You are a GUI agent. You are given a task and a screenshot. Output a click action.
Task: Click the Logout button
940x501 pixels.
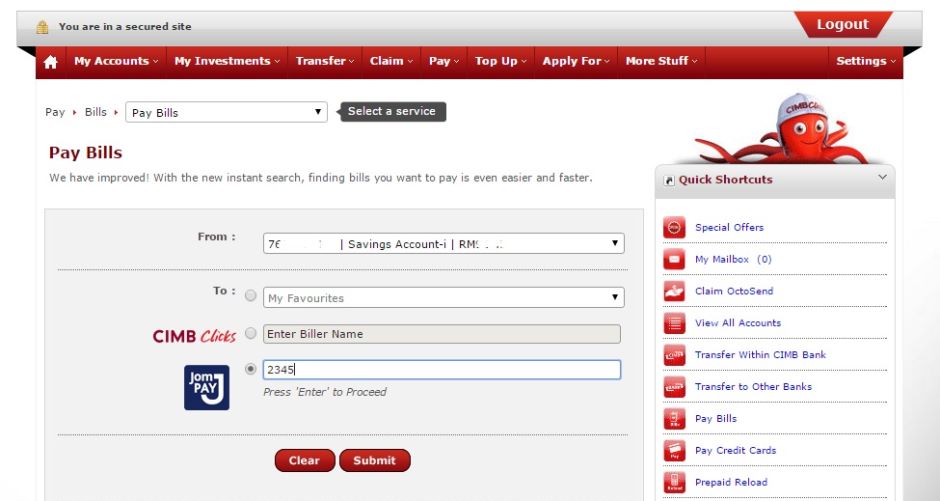[843, 25]
